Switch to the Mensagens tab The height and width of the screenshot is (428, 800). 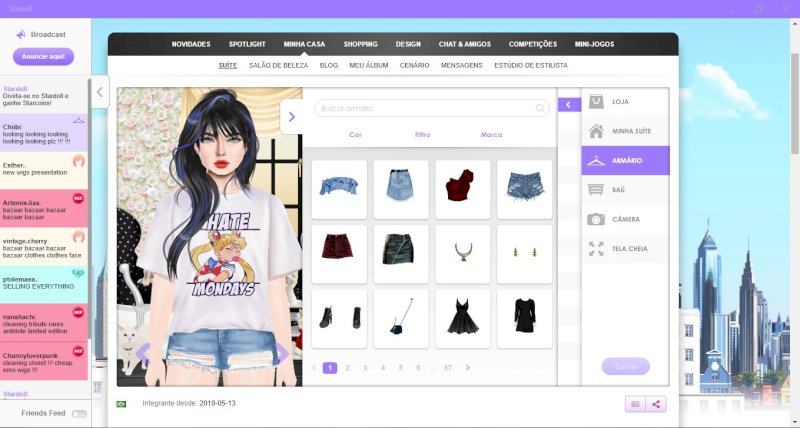coord(462,65)
